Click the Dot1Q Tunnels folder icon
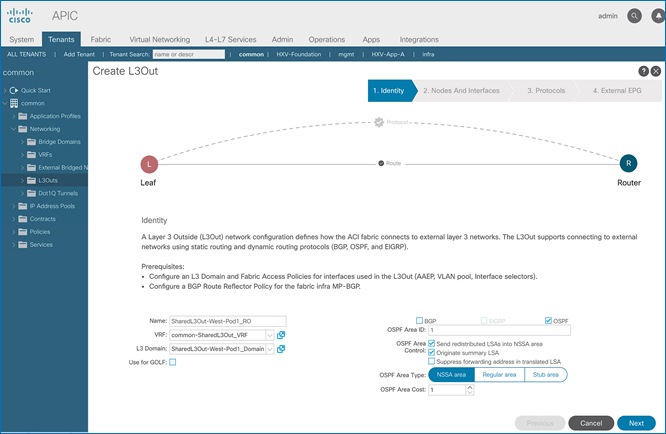The height and width of the screenshot is (434, 666). coord(31,193)
